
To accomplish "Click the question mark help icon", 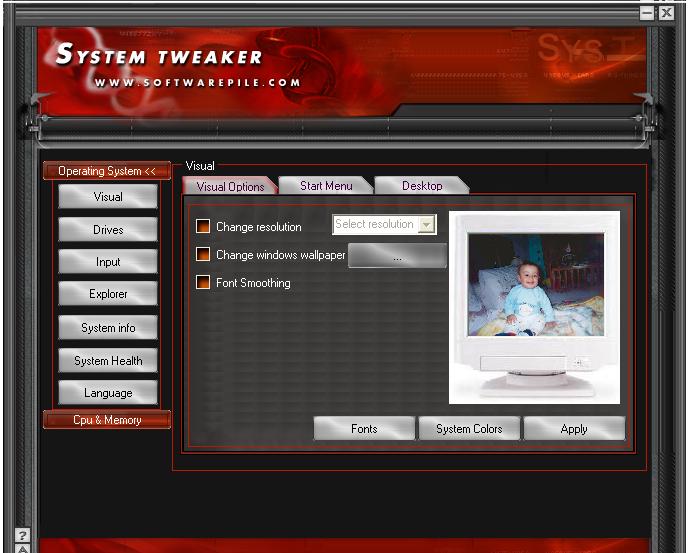I will click(22, 535).
